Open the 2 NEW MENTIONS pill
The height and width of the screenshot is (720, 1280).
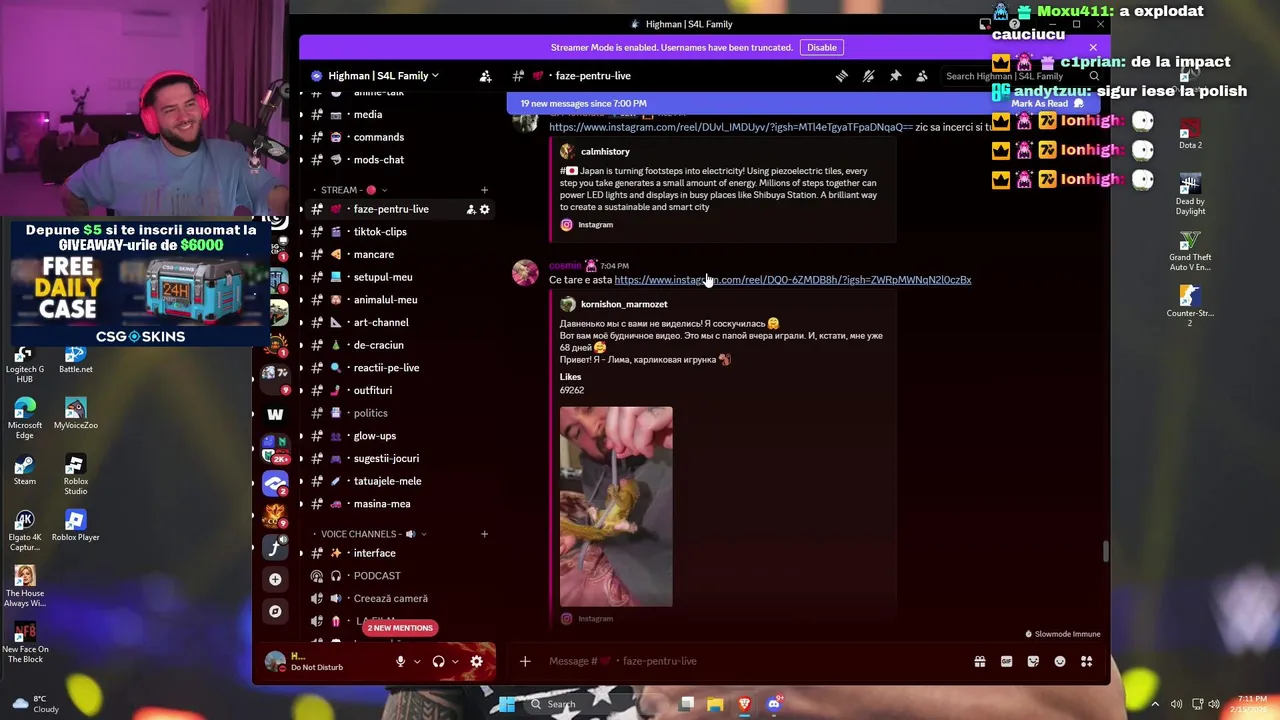[x=400, y=628]
